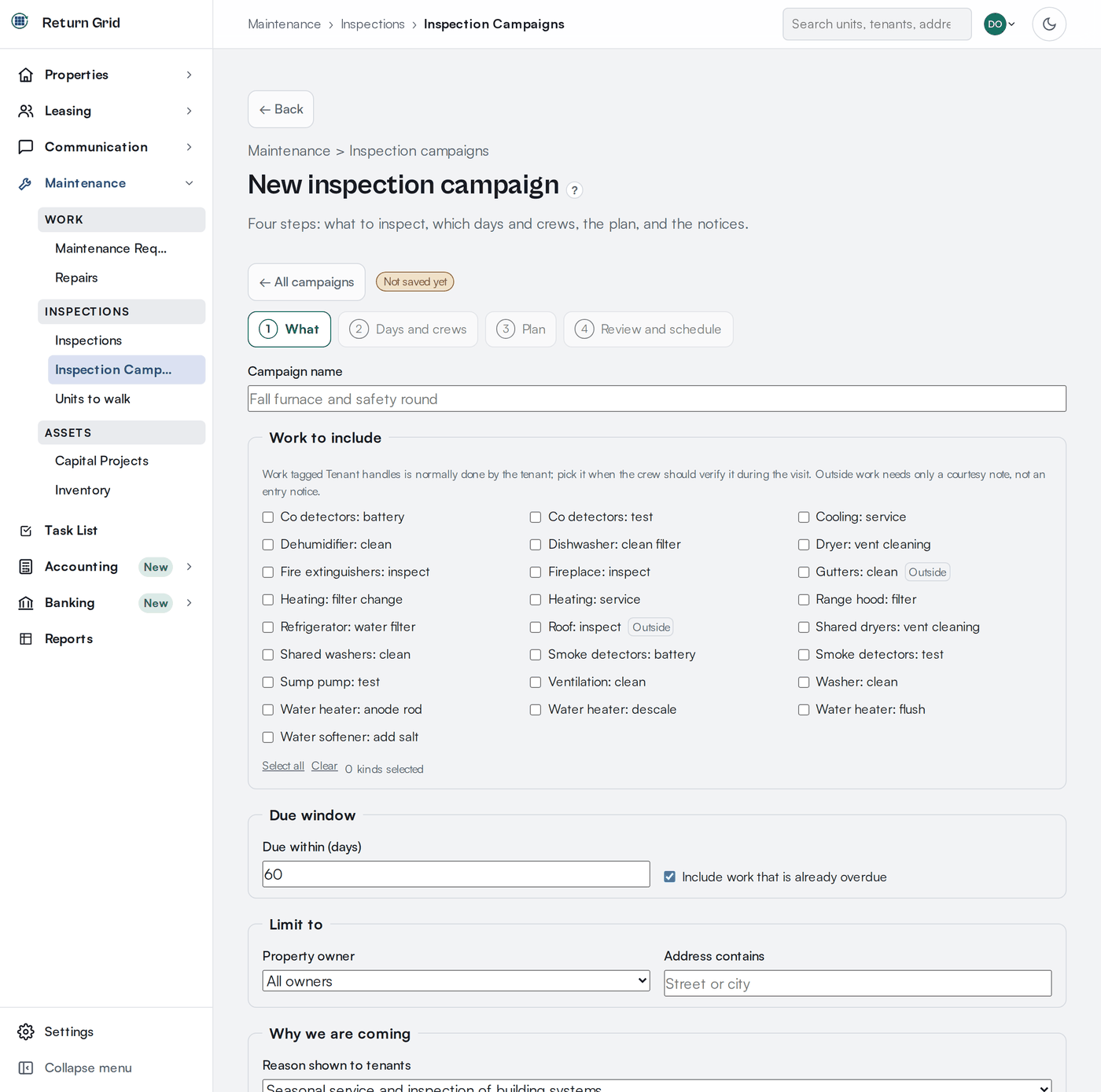Expand the Properties submenu chevron
The width and height of the screenshot is (1101, 1092).
[189, 75]
